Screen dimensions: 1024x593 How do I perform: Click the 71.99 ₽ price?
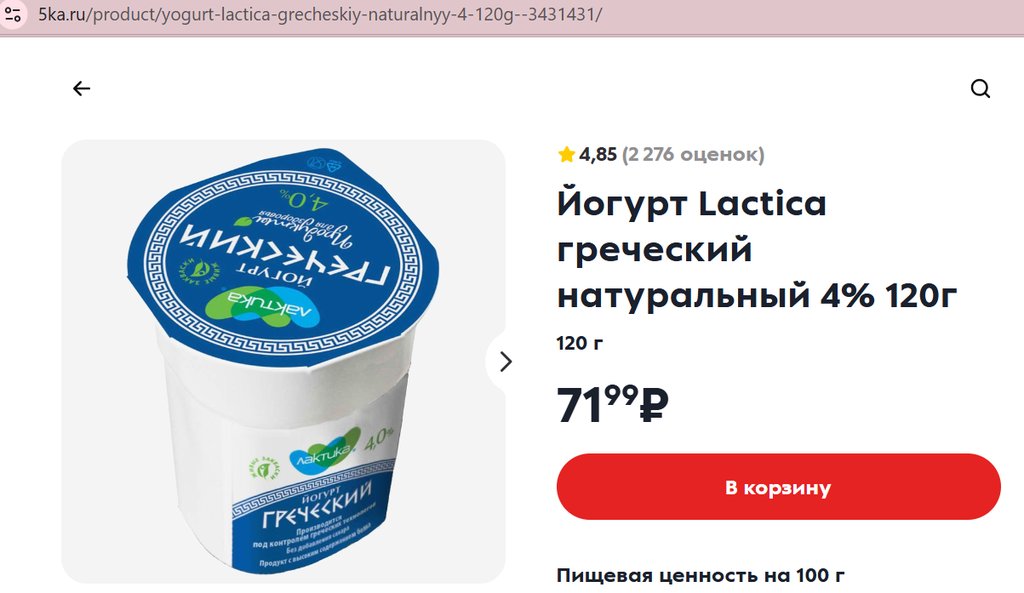click(x=613, y=405)
